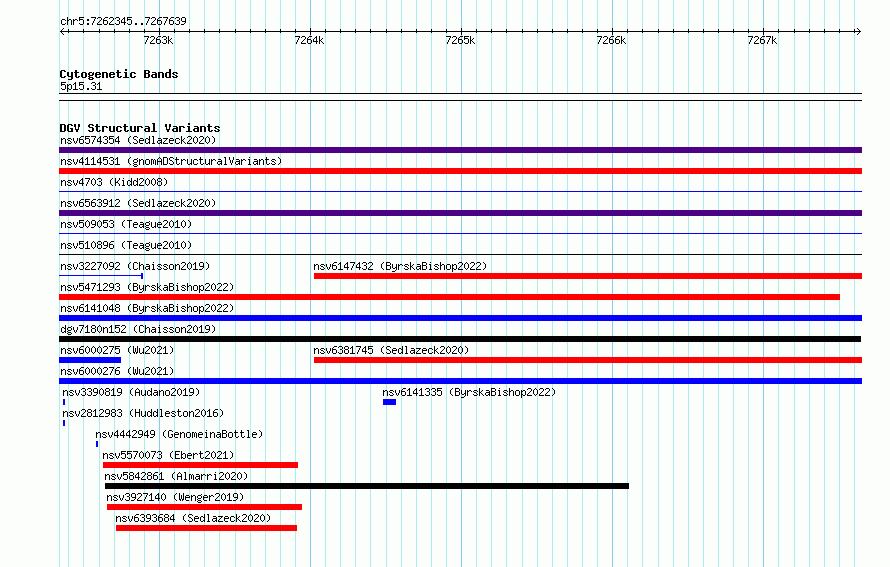Viewport: 890px width, 567px height.
Task: Open nsv6393684 (Sedlazeck2020) label
Action: [193, 518]
